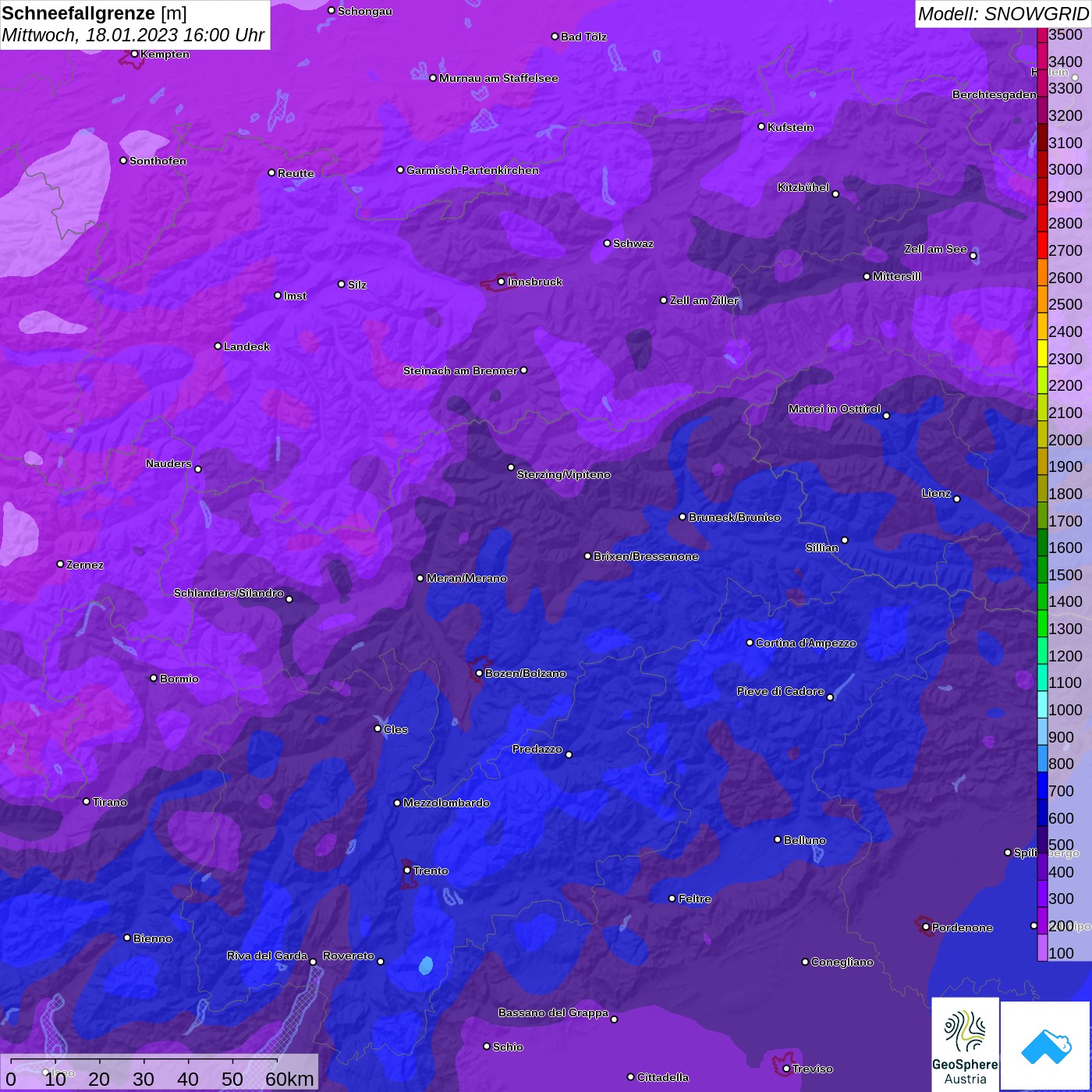Click the Bad Tölz label
The height and width of the screenshot is (1092, 1092).
(x=583, y=37)
